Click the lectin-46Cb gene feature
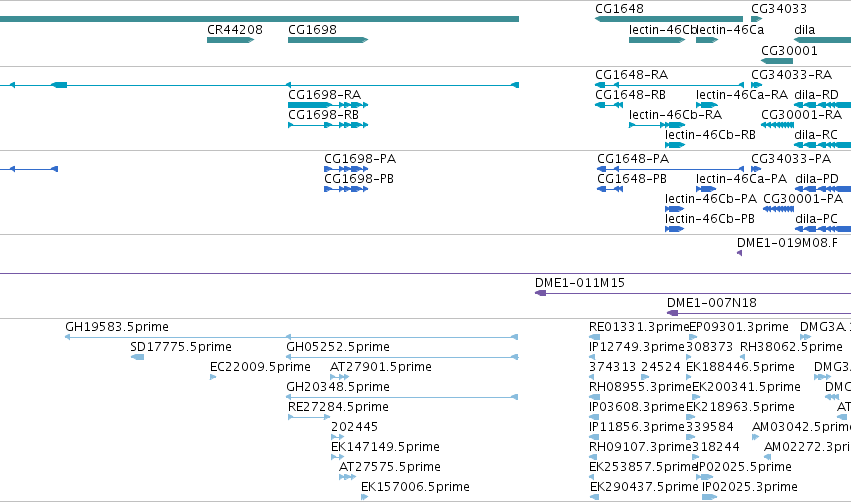 [657, 40]
